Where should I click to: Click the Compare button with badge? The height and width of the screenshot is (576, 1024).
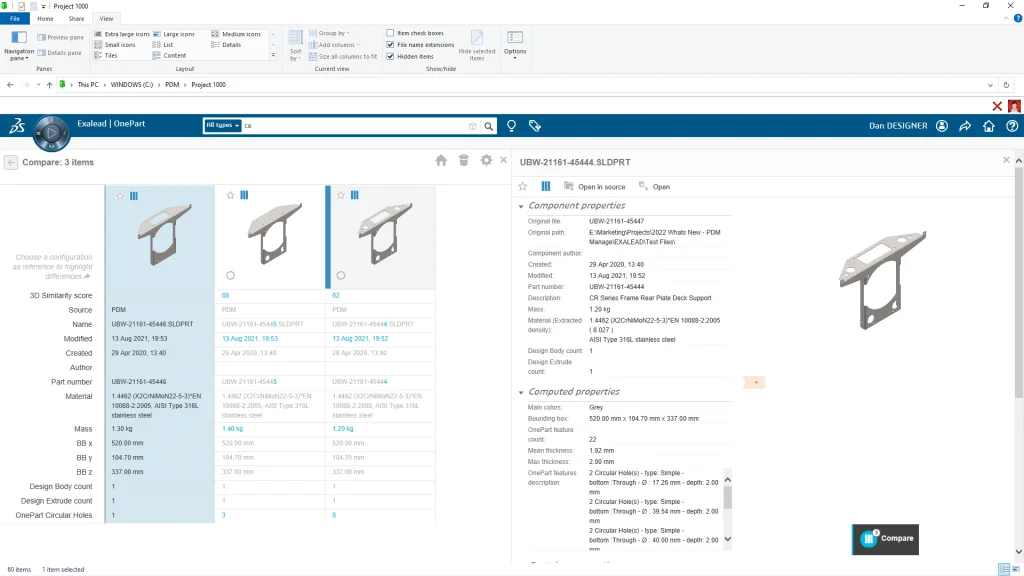(886, 538)
